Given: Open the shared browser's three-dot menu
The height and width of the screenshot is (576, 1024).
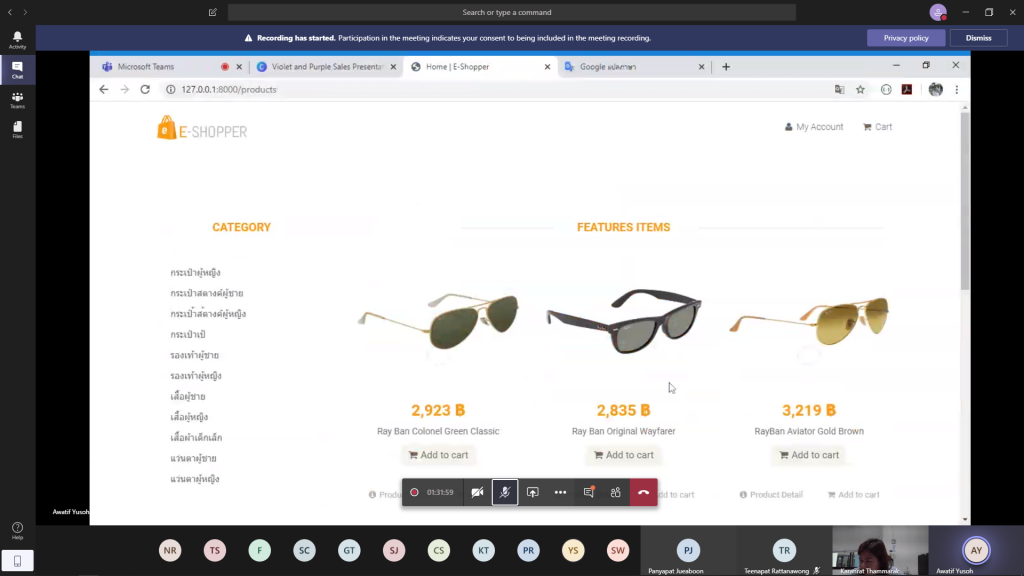Looking at the screenshot, I should [957, 89].
